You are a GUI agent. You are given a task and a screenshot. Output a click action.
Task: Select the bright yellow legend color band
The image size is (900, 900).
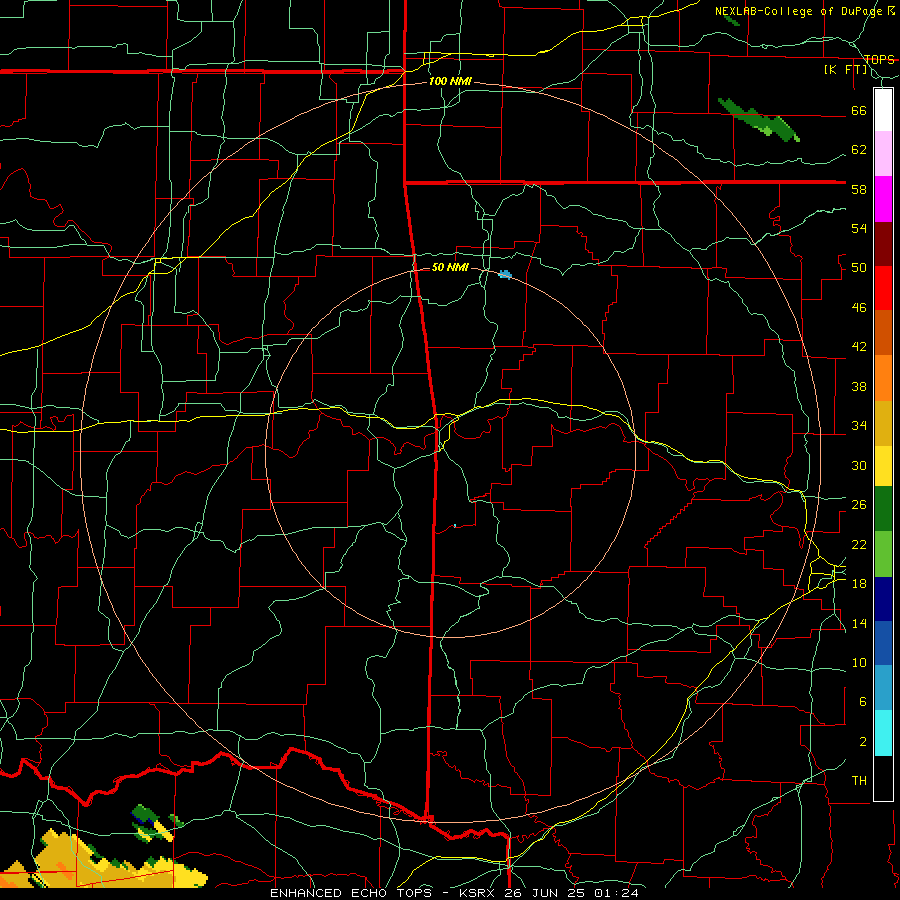coord(883,465)
